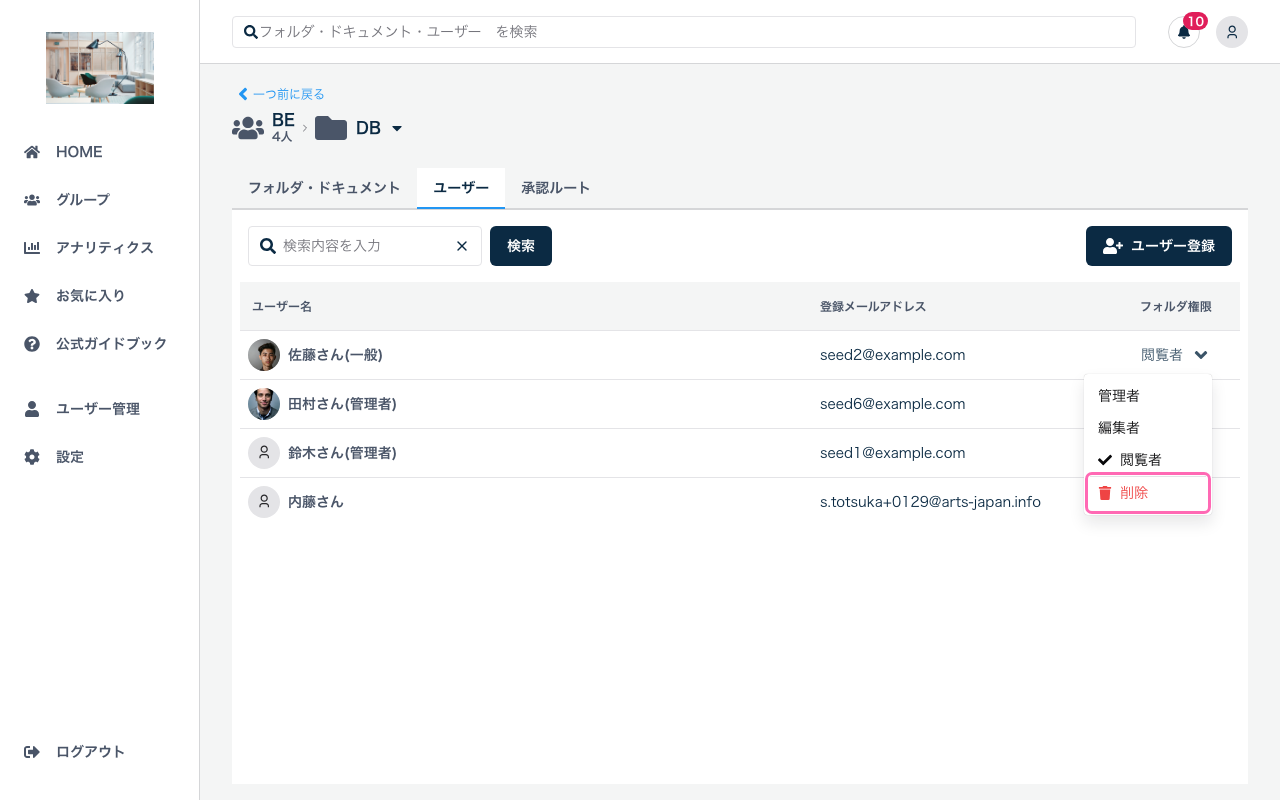Select 編集者 role in permission menu
The width and height of the screenshot is (1280, 800).
1119,428
